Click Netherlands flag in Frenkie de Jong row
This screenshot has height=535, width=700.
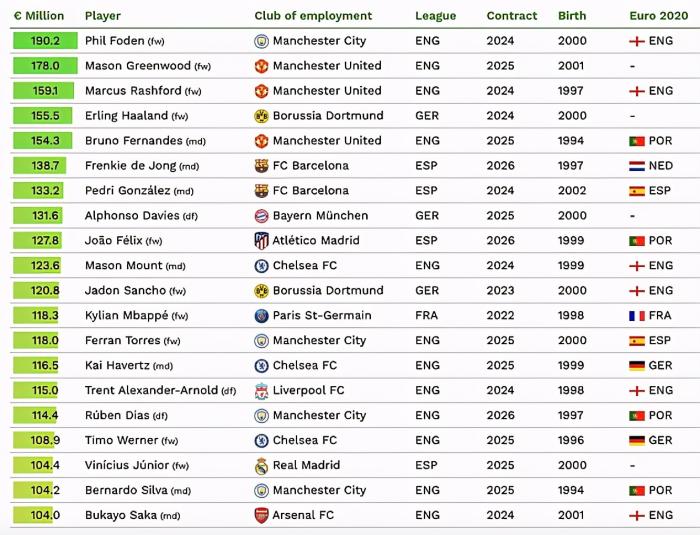pyautogui.click(x=636, y=166)
